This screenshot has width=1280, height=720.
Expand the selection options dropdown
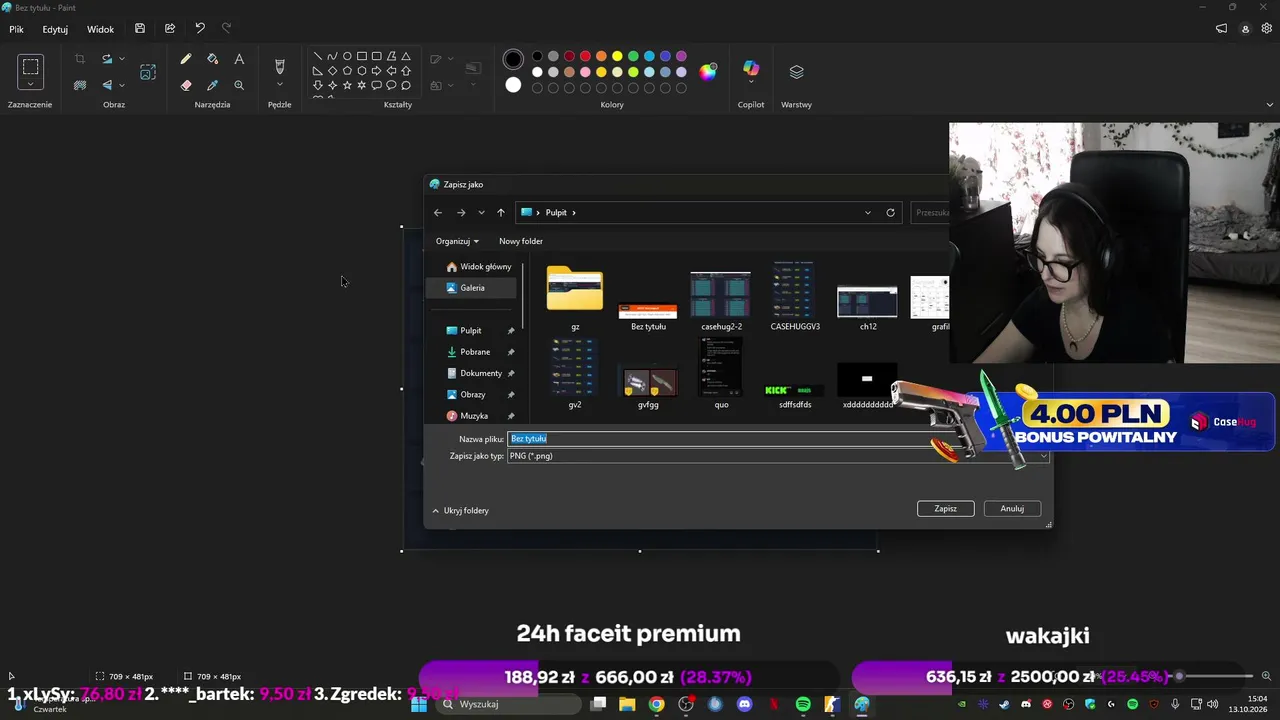point(31,86)
